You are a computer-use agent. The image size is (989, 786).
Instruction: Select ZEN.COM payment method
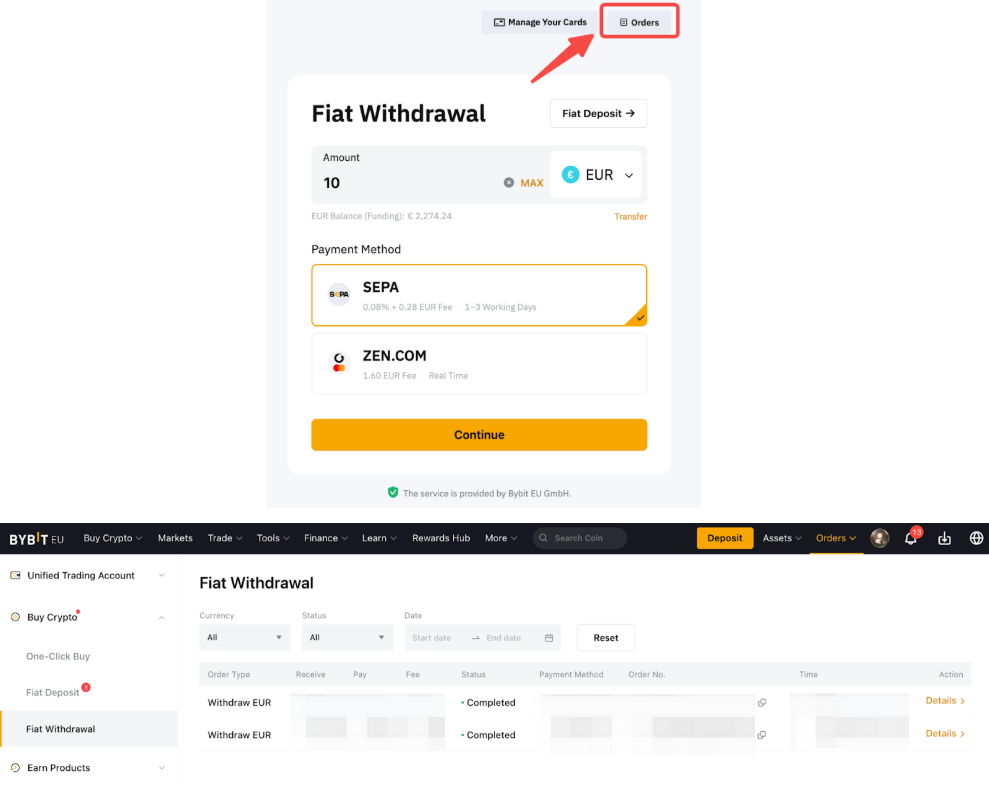point(479,364)
